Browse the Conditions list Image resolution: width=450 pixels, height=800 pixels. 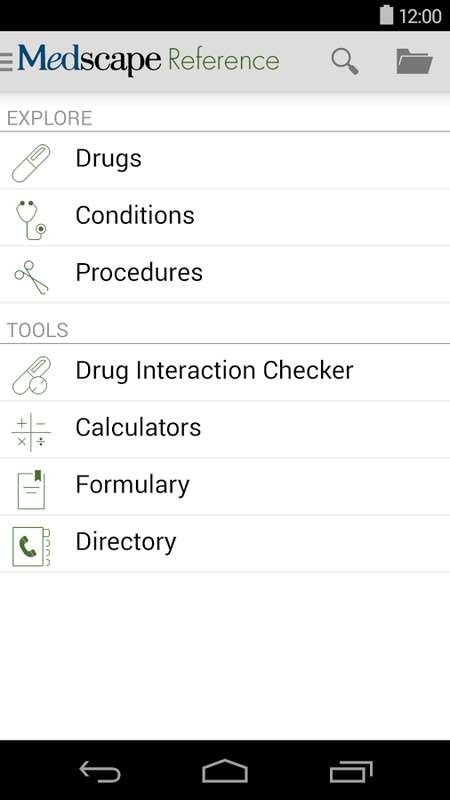(x=225, y=217)
